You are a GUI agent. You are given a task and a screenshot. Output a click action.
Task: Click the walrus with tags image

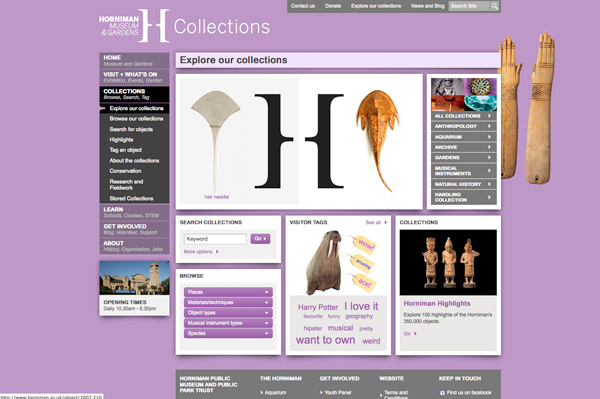click(338, 262)
